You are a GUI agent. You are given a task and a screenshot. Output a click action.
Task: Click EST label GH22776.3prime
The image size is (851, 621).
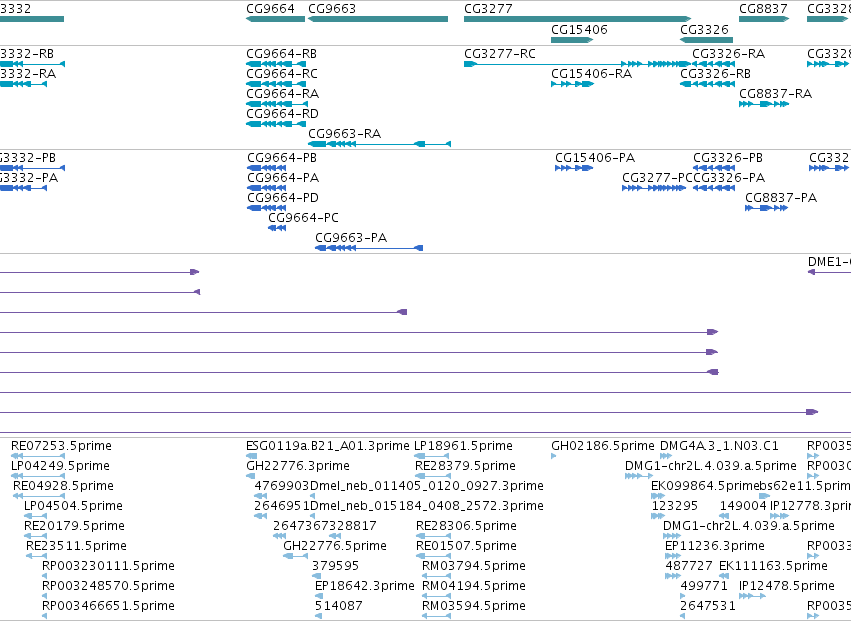tap(298, 466)
